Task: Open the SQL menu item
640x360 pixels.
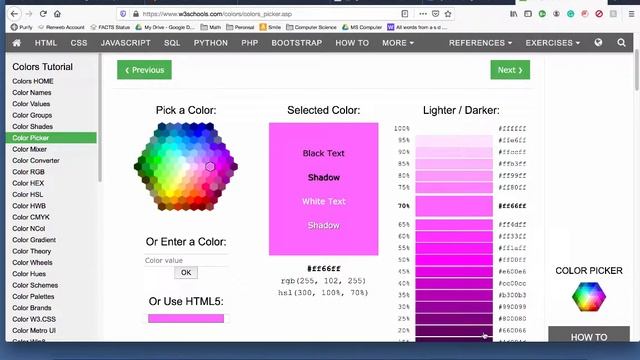Action: coord(172,43)
